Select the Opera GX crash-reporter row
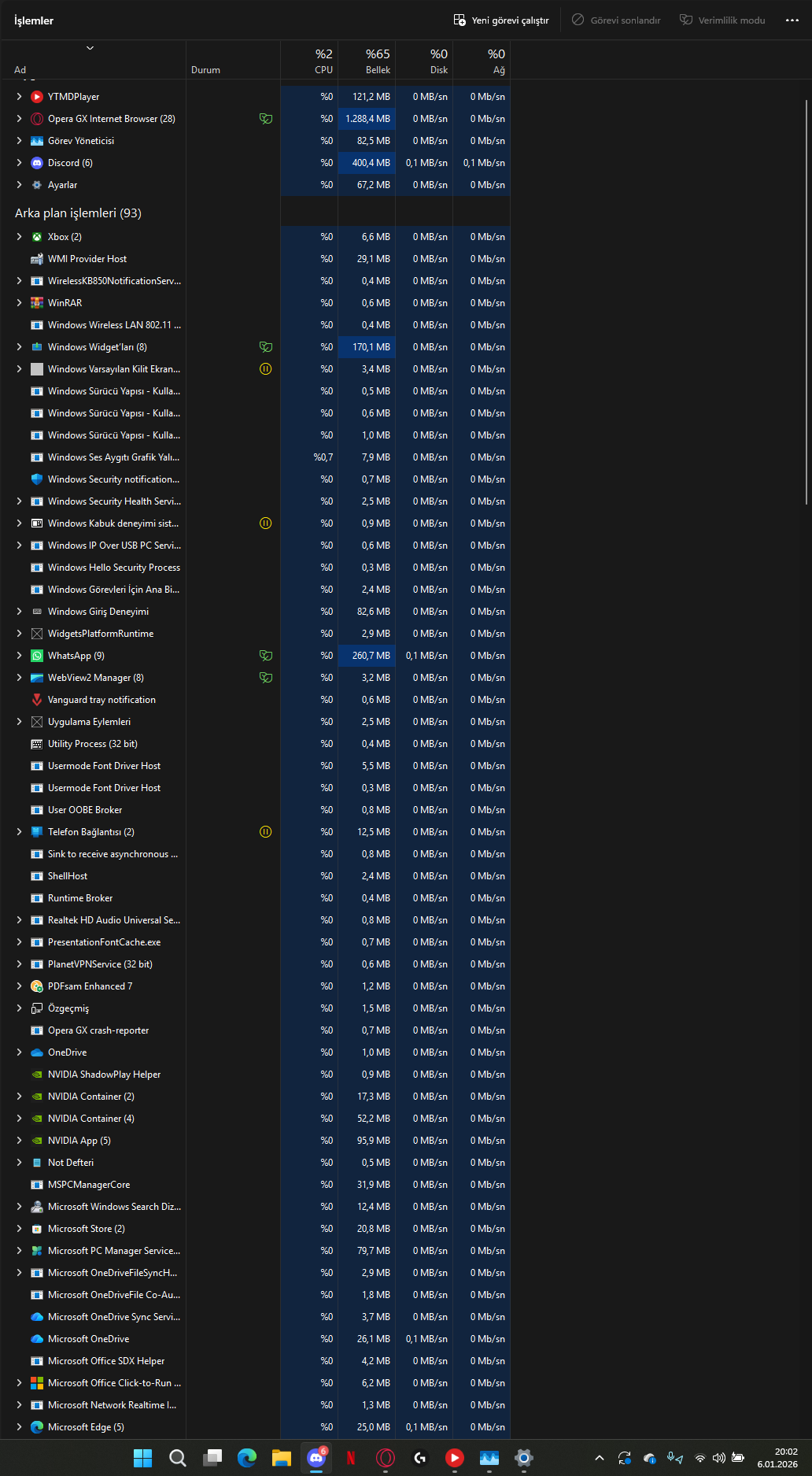 pyautogui.click(x=256, y=1030)
